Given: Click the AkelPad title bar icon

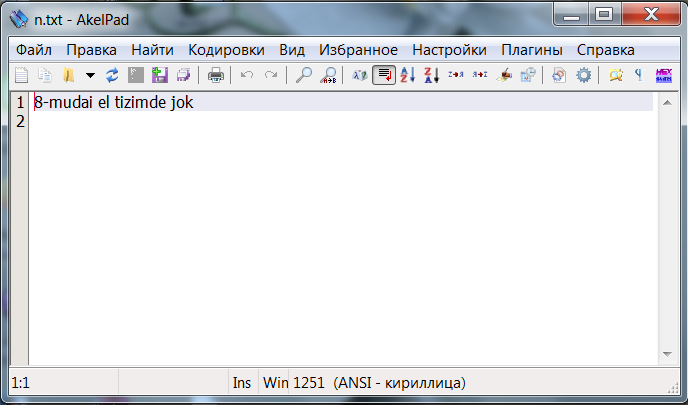Looking at the screenshot, I should coord(19,19).
